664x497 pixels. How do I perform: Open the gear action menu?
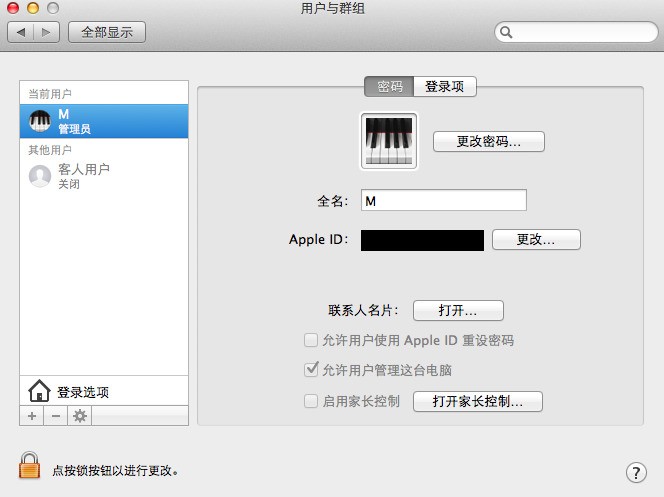coord(80,416)
